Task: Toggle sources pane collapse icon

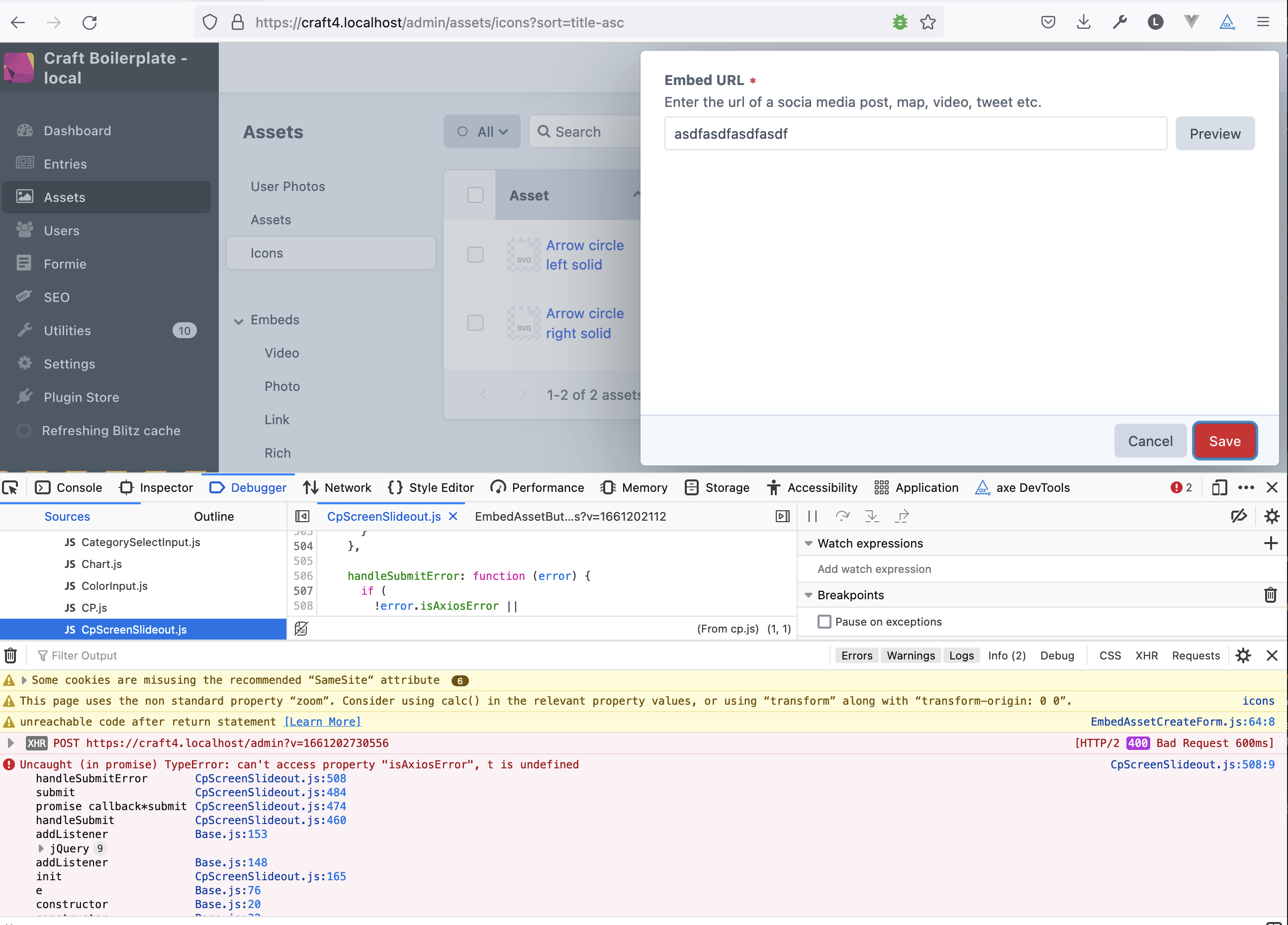Action: coord(302,516)
